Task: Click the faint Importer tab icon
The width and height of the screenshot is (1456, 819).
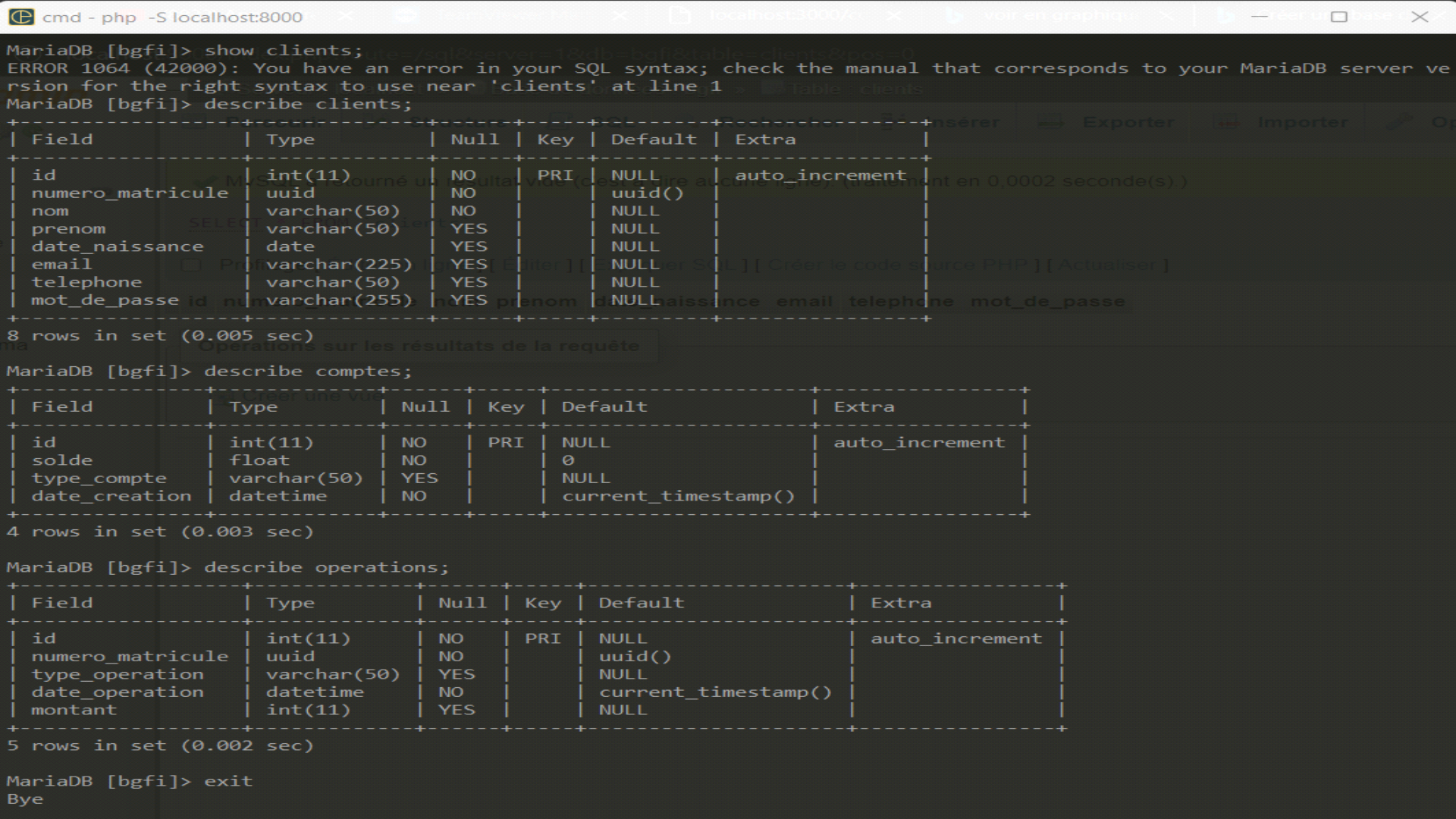Action: pyautogui.click(x=1227, y=122)
